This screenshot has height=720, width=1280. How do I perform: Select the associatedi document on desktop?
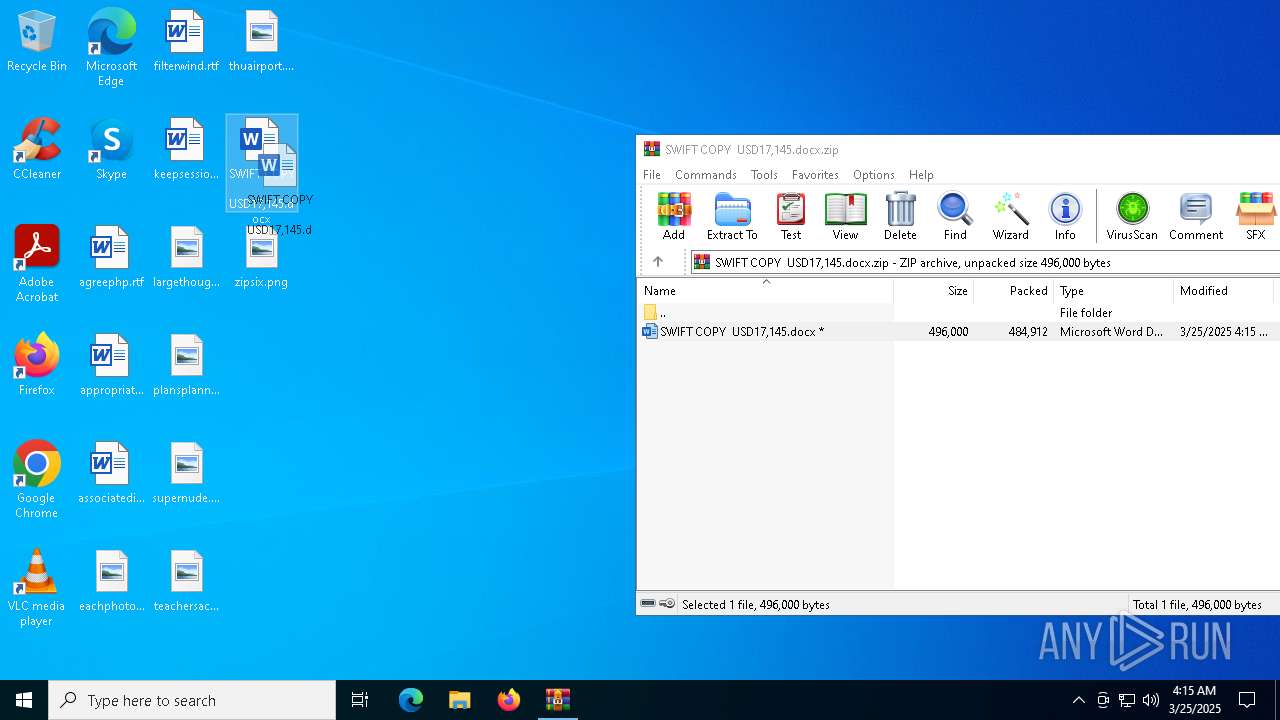(111, 474)
